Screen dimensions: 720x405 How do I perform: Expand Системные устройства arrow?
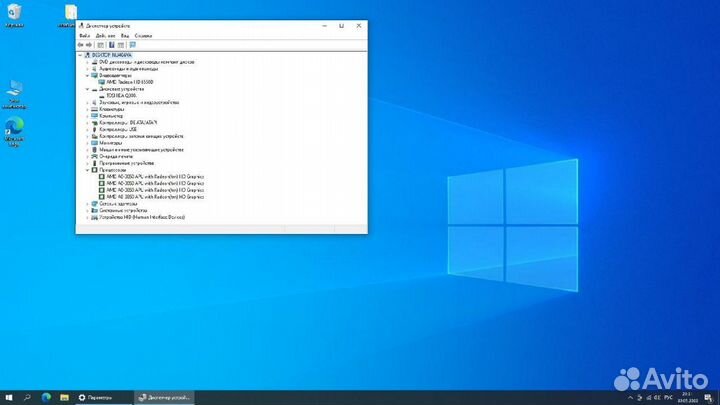tap(87, 210)
